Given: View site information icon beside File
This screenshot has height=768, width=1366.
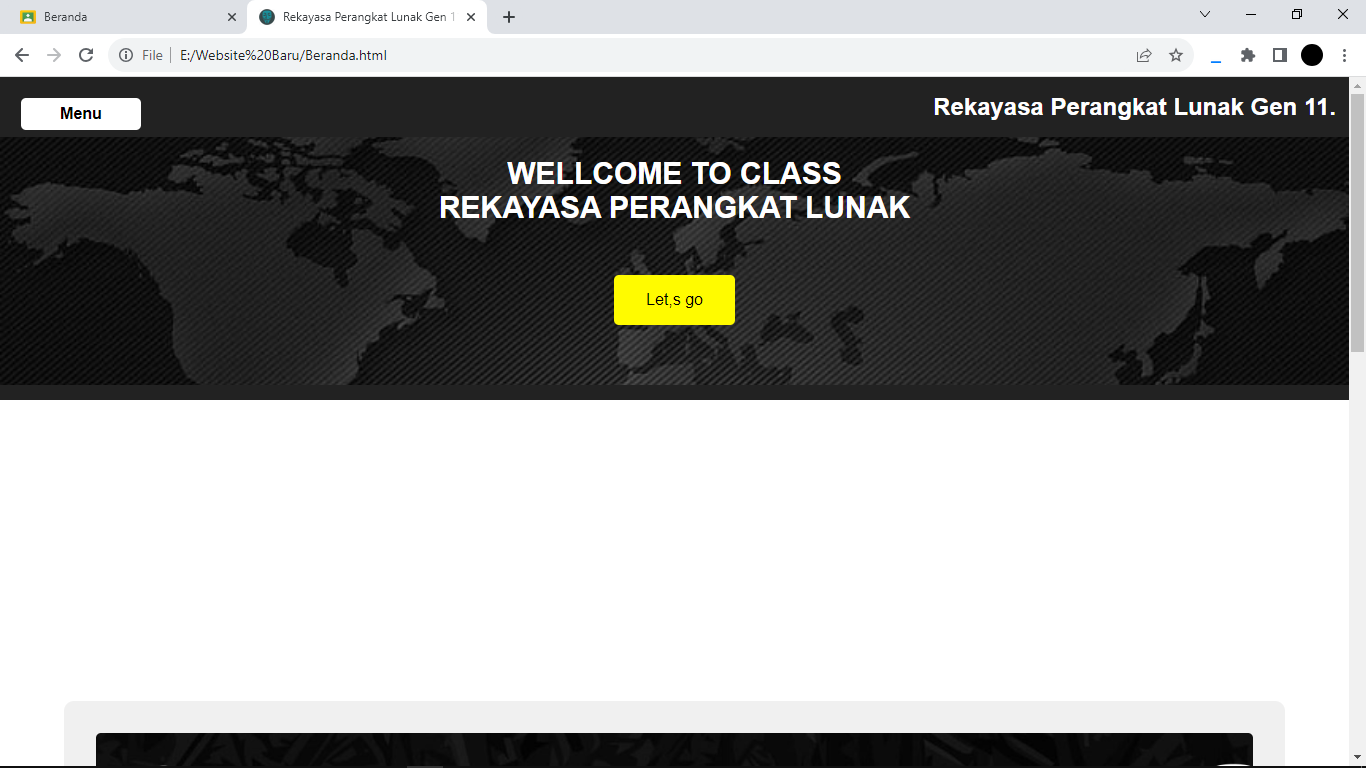Looking at the screenshot, I should coord(126,55).
